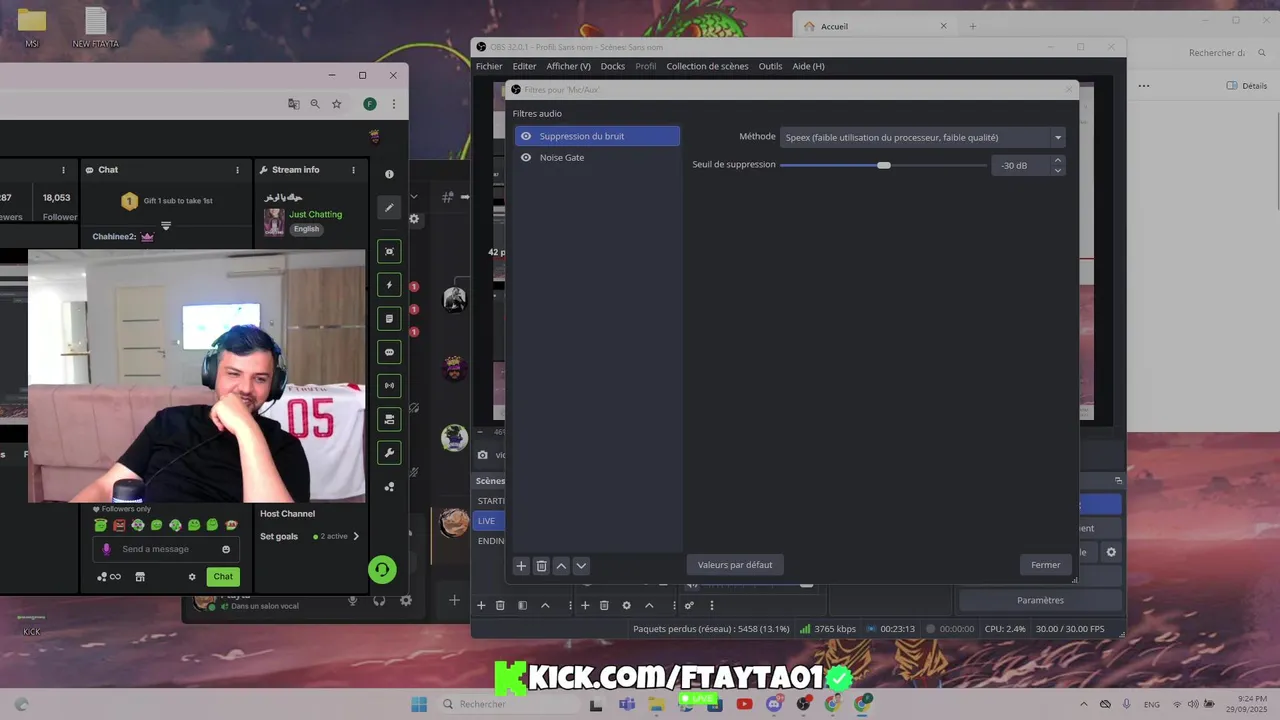Open the Outils menu in OBS
This screenshot has height=720, width=1280.
pos(770,66)
